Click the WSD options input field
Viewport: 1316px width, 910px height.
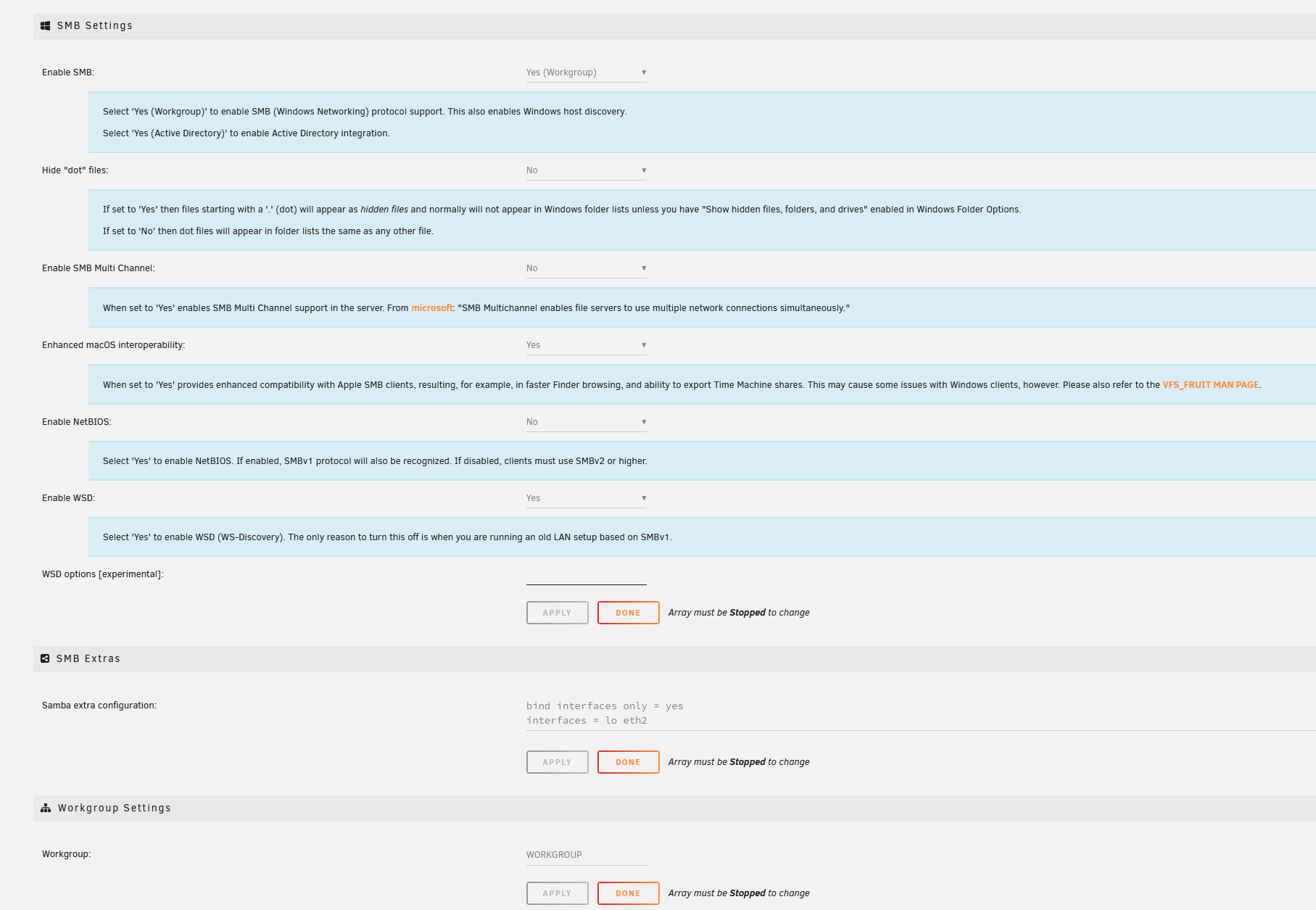(x=586, y=578)
